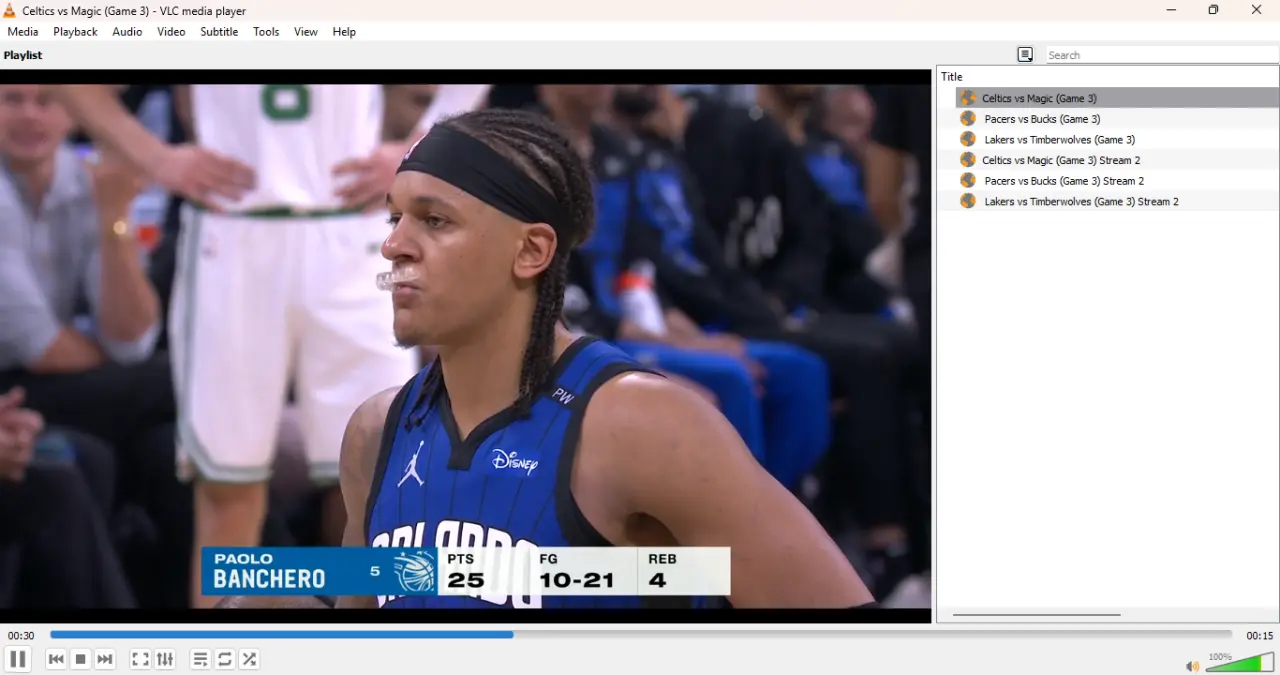Image resolution: width=1280 pixels, height=675 pixels.
Task: Open the Audio menu
Action: 127,32
